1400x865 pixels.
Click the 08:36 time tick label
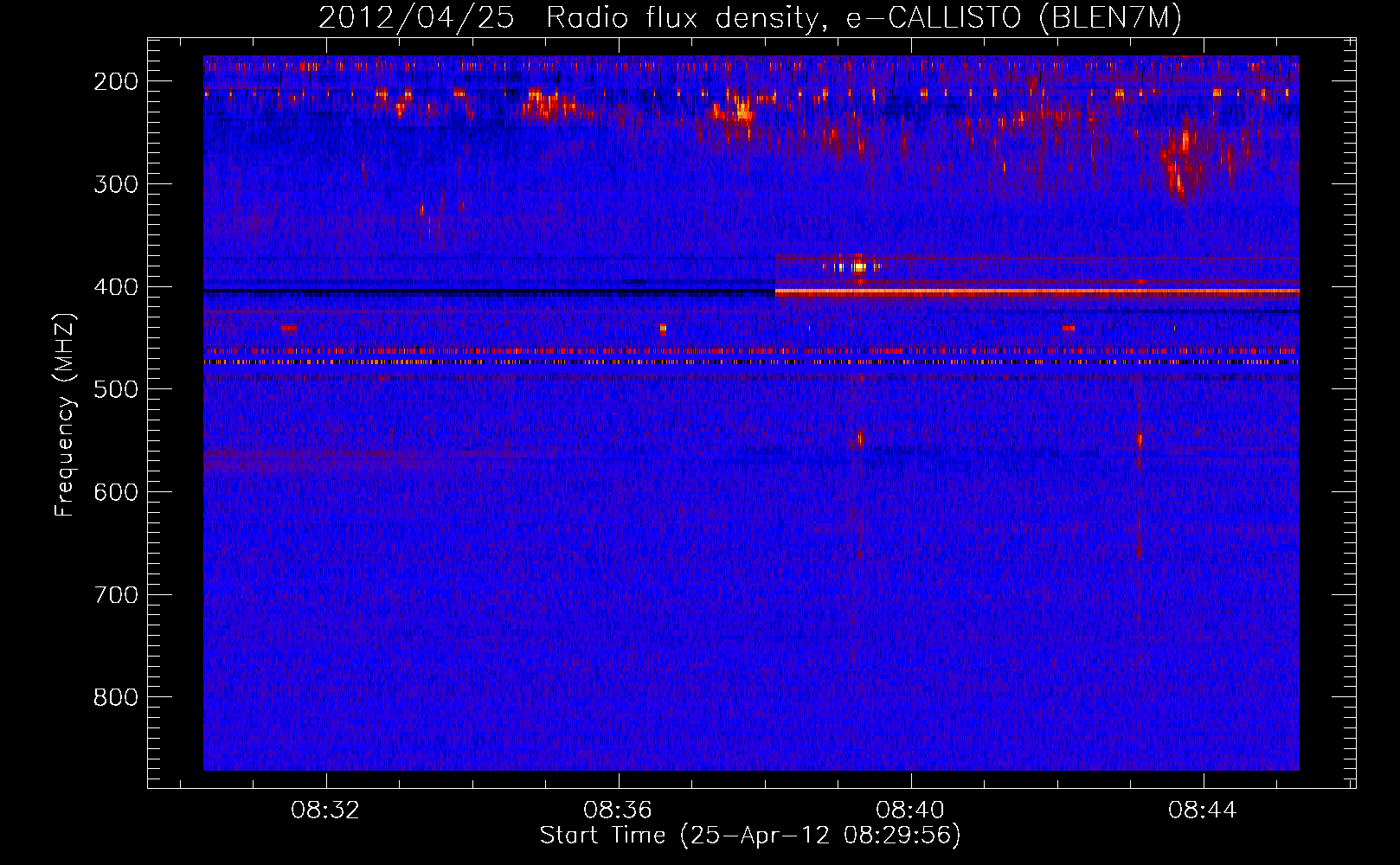click(618, 811)
